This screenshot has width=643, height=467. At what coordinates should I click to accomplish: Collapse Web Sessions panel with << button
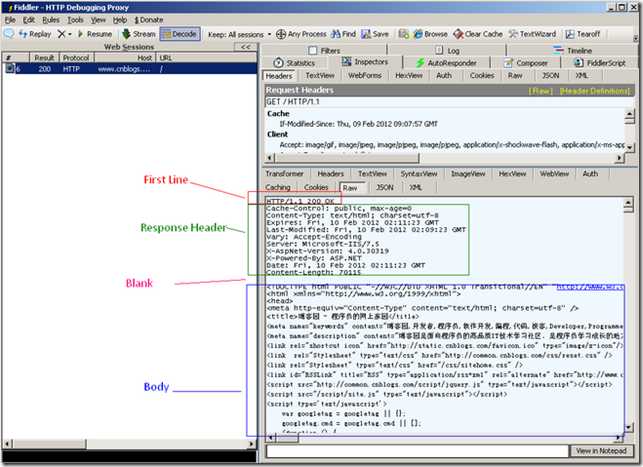246,47
